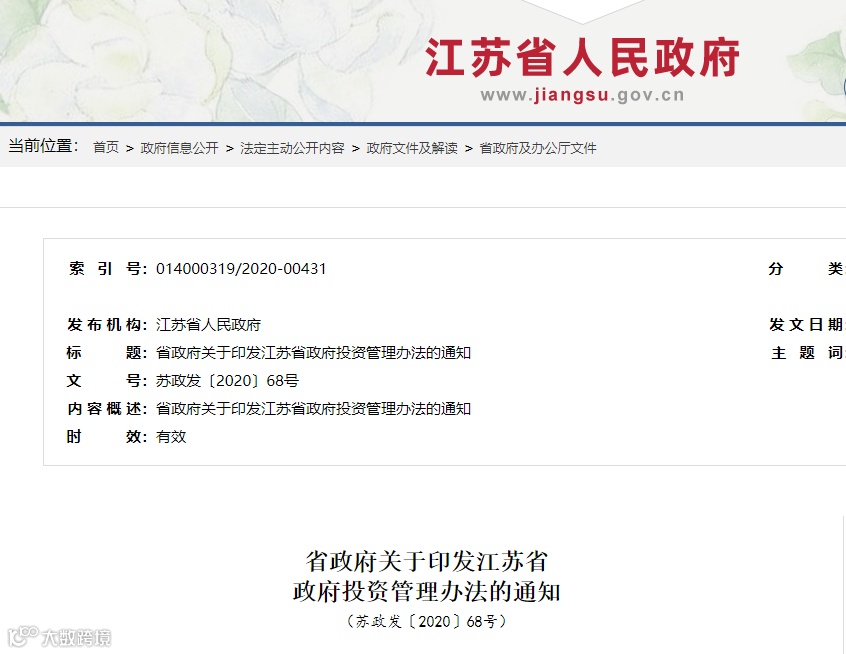The height and width of the screenshot is (654, 846).
Task: Click the 当前位置 label
Action: click(x=43, y=146)
